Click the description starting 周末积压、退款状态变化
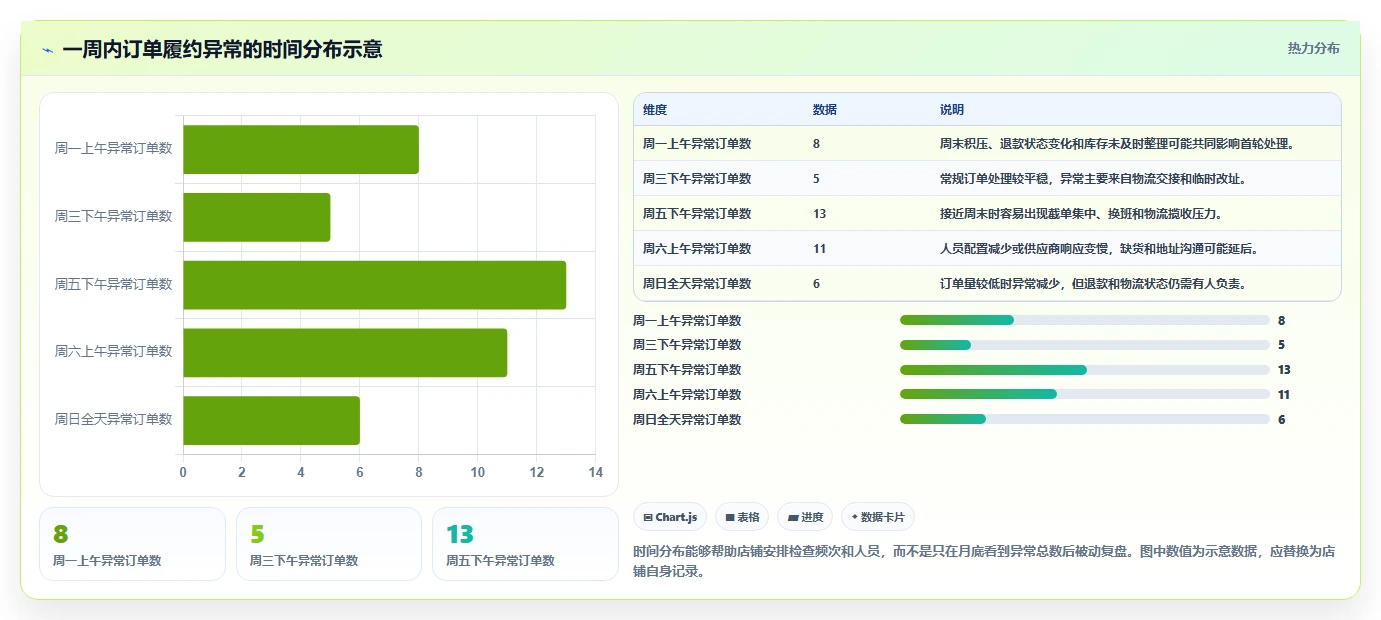The height and width of the screenshot is (620, 1381). point(1118,144)
